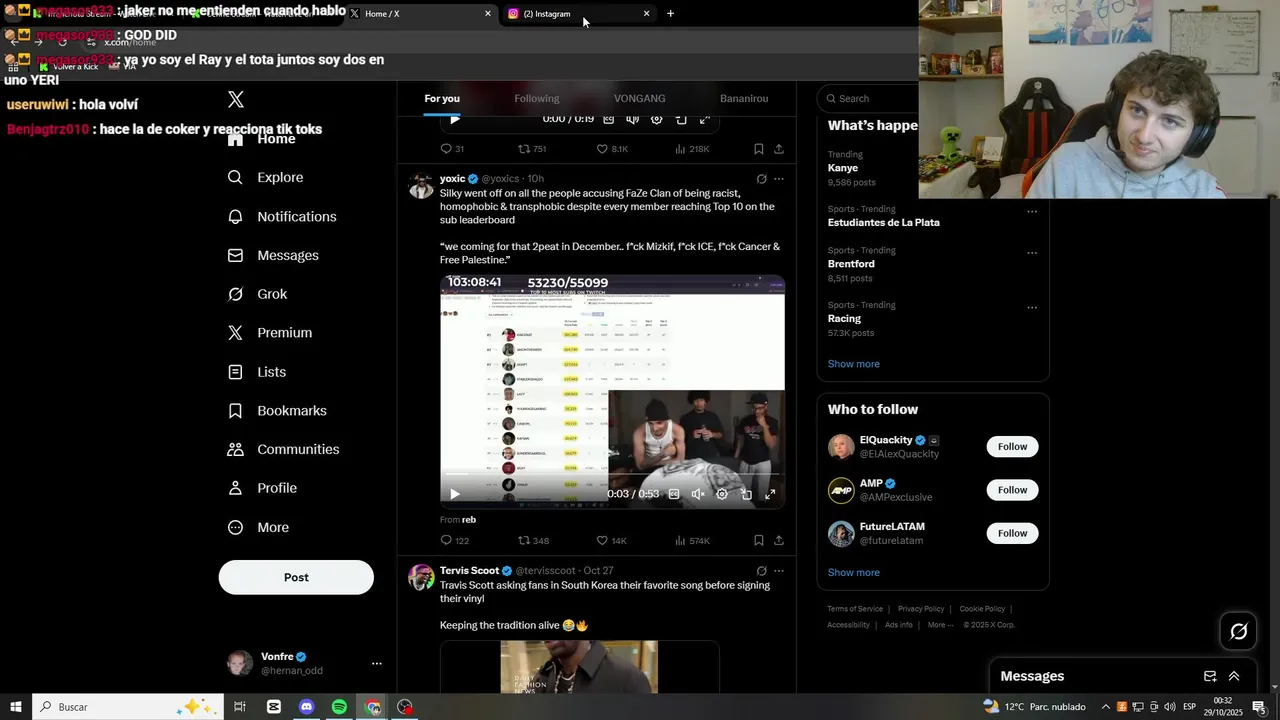Open Premium in the sidebar
Image resolution: width=1280 pixels, height=720 pixels.
pyautogui.click(x=270, y=333)
